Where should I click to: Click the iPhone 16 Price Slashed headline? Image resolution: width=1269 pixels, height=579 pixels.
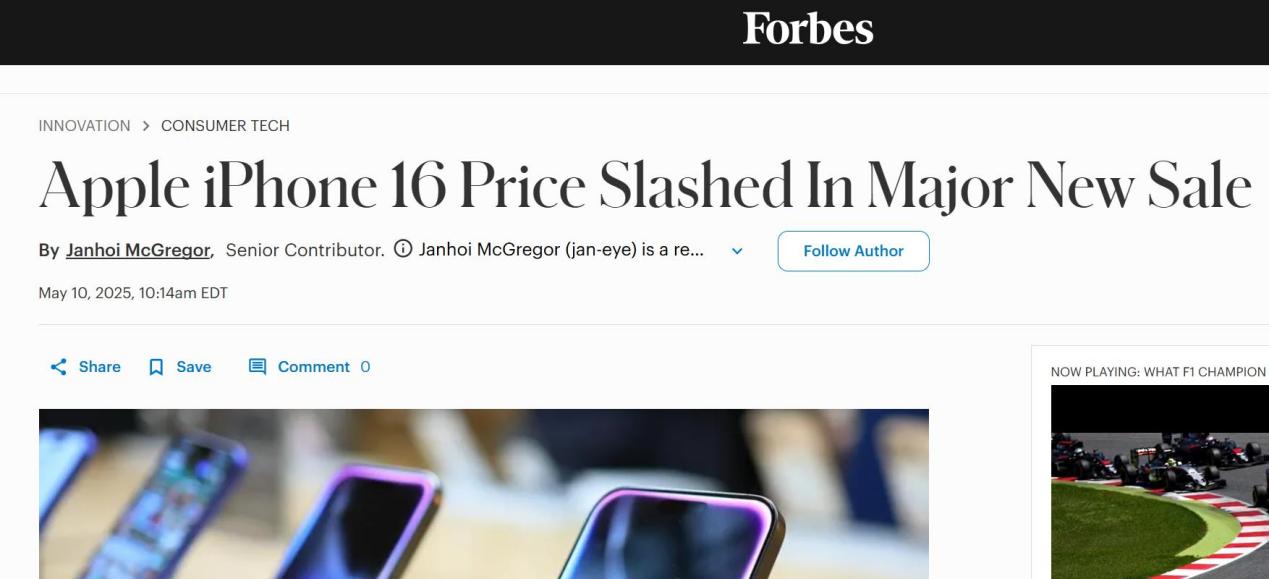click(x=644, y=185)
